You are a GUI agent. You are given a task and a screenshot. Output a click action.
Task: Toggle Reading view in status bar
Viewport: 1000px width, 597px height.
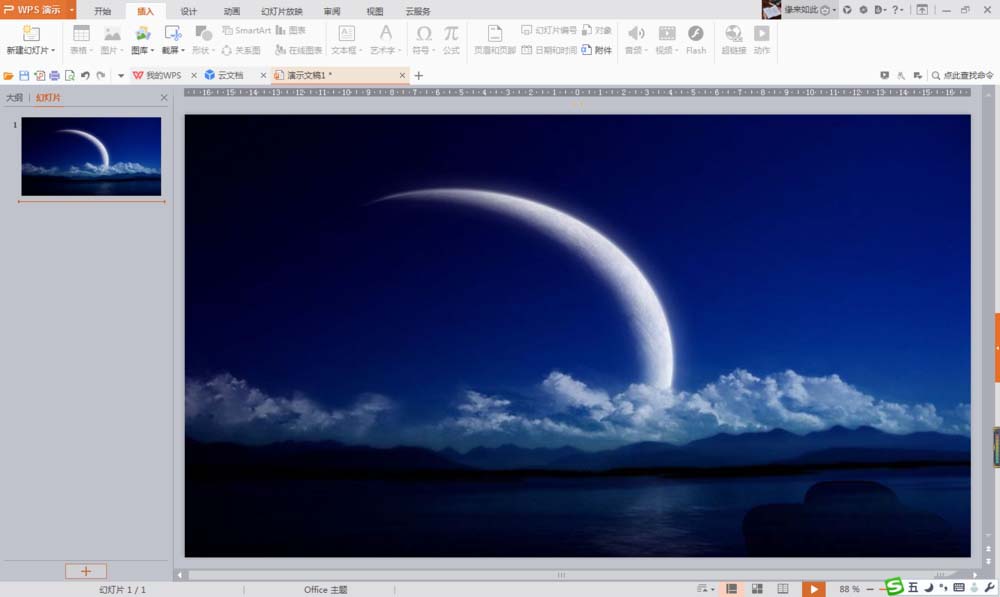point(783,589)
